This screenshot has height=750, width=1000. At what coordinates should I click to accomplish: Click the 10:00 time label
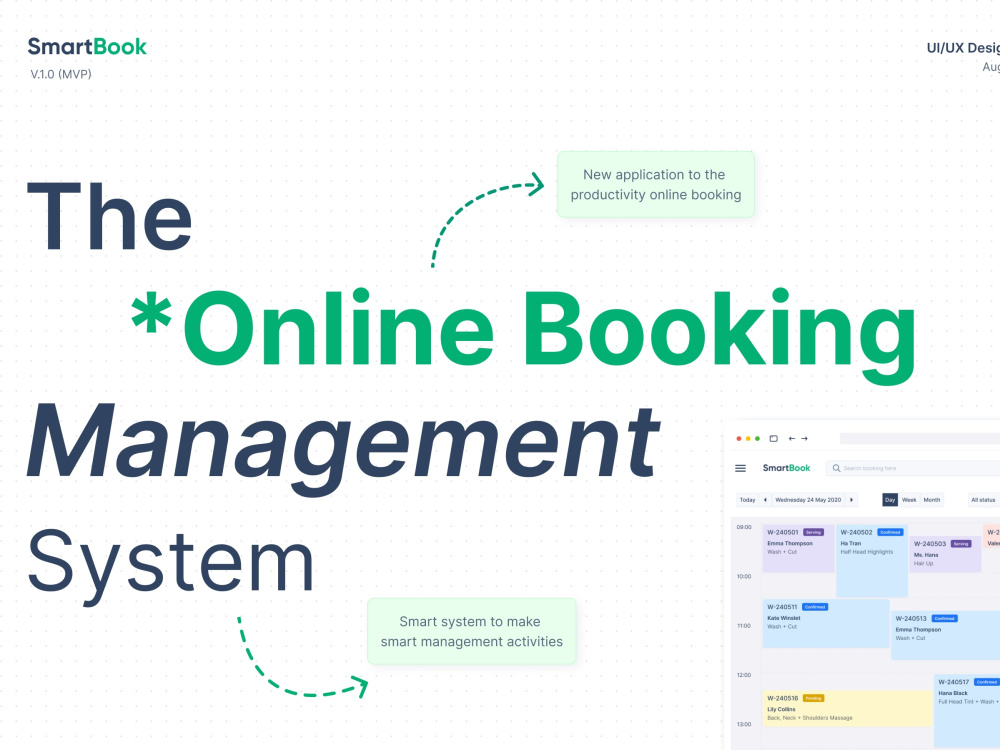744,577
